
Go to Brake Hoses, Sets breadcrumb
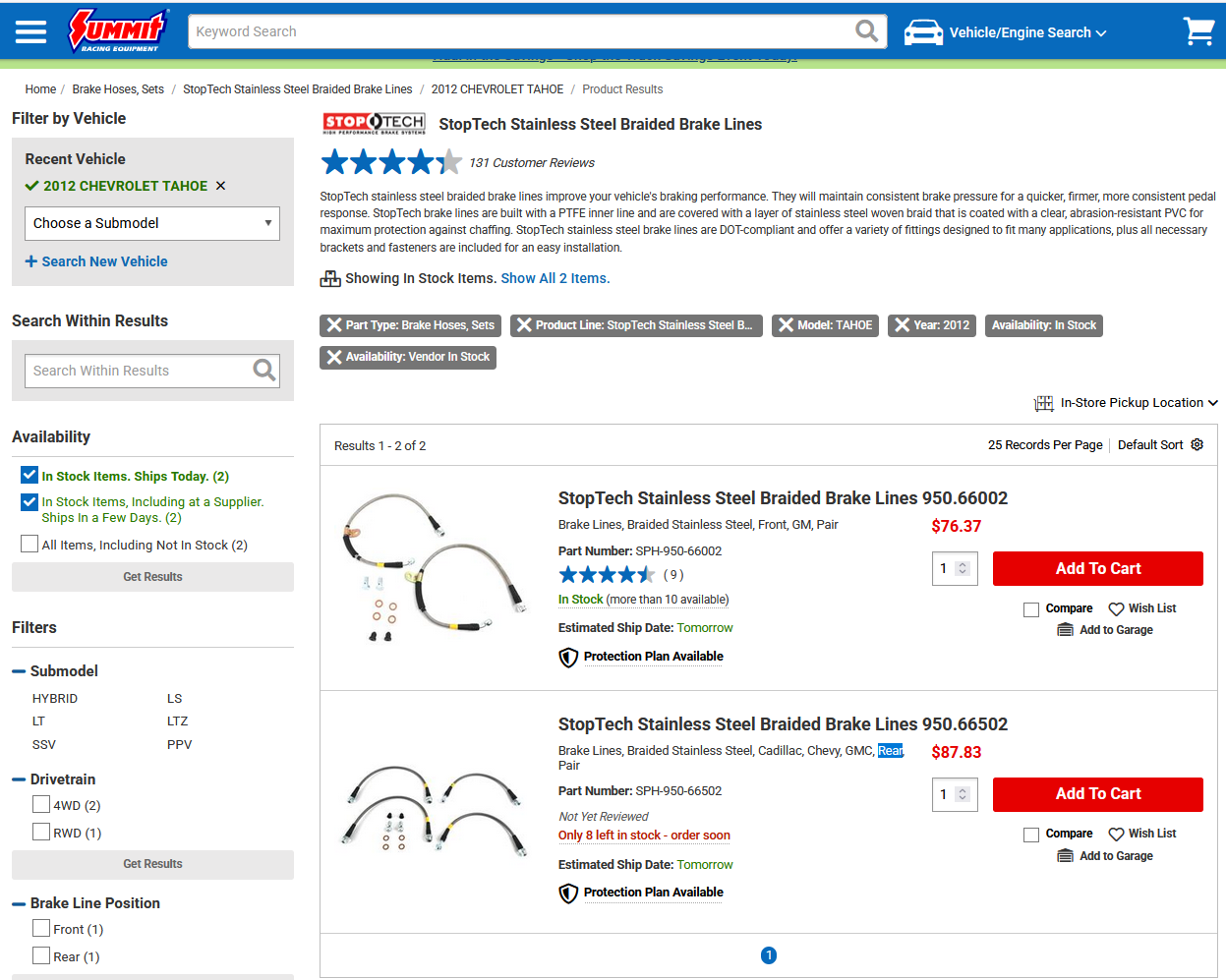[x=118, y=89]
